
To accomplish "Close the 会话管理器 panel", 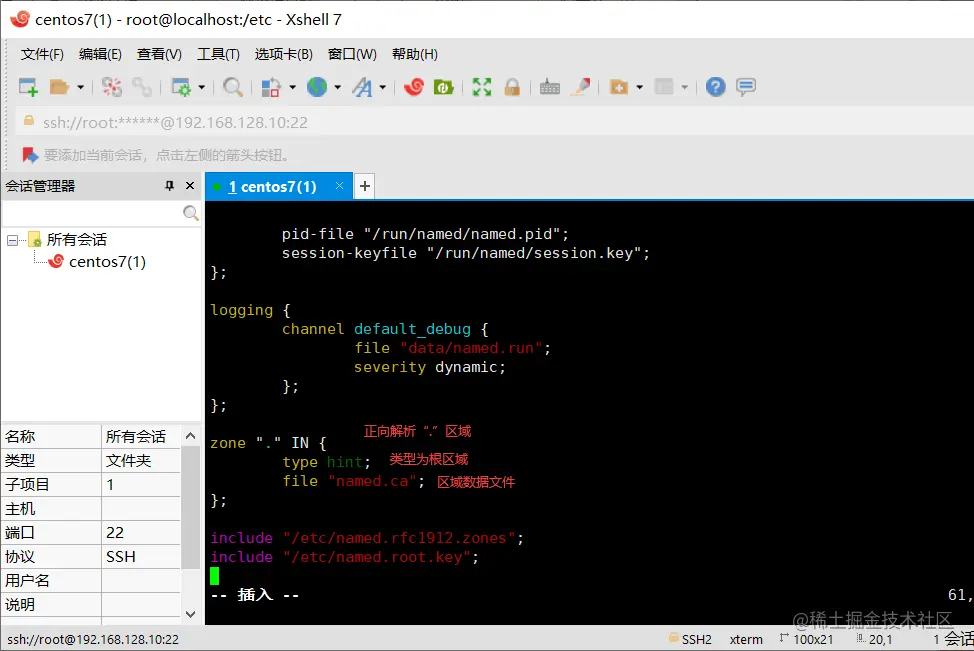I will point(190,186).
